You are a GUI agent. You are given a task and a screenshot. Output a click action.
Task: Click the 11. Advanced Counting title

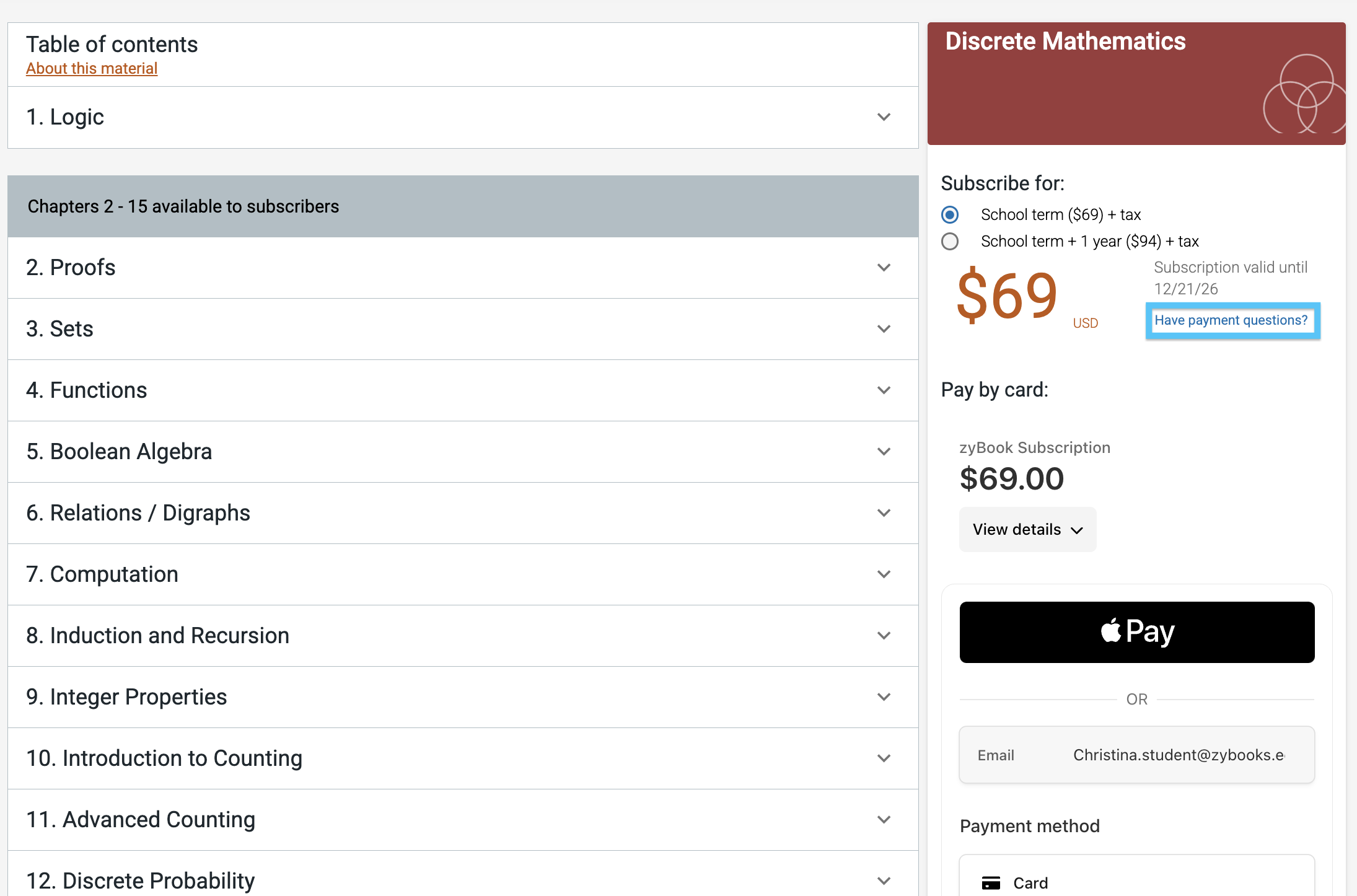[x=141, y=820]
